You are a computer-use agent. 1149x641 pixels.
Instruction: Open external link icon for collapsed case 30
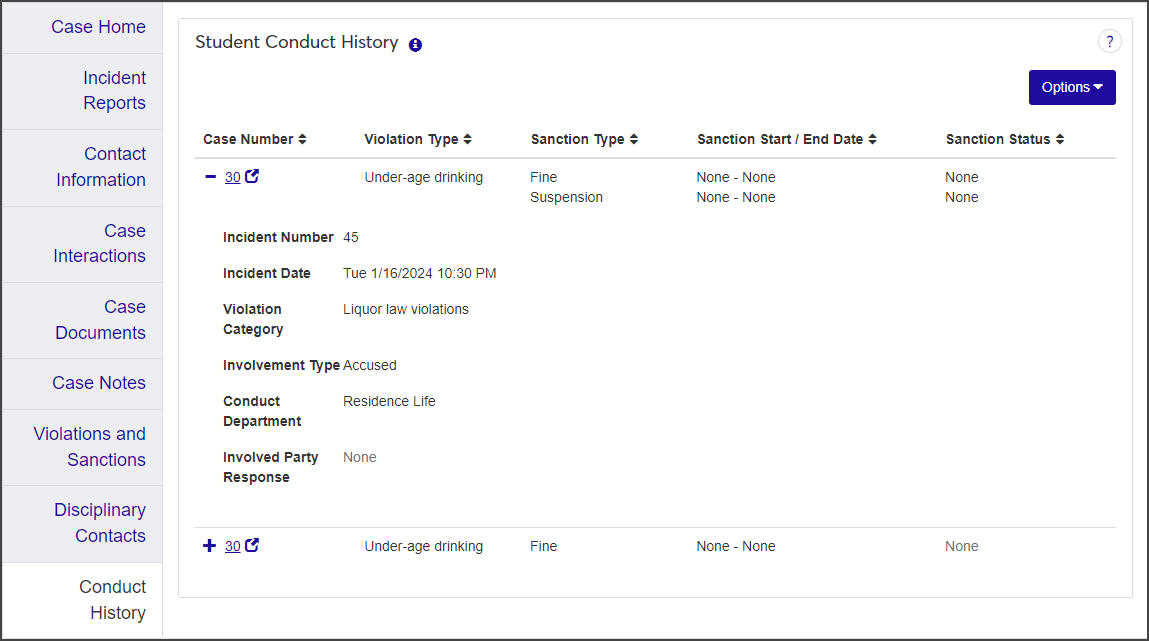(252, 546)
